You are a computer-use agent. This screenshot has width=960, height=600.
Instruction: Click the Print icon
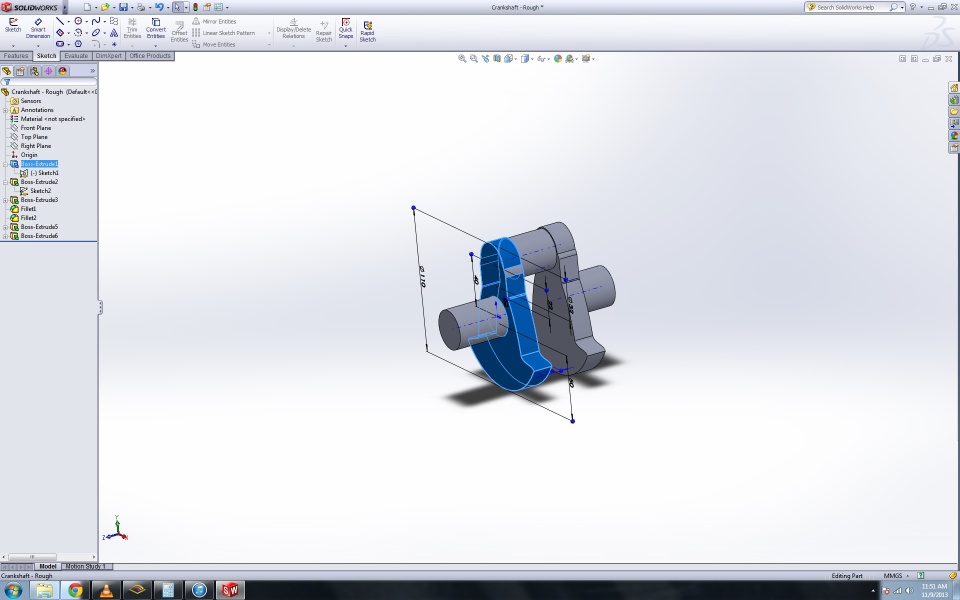[141, 7]
